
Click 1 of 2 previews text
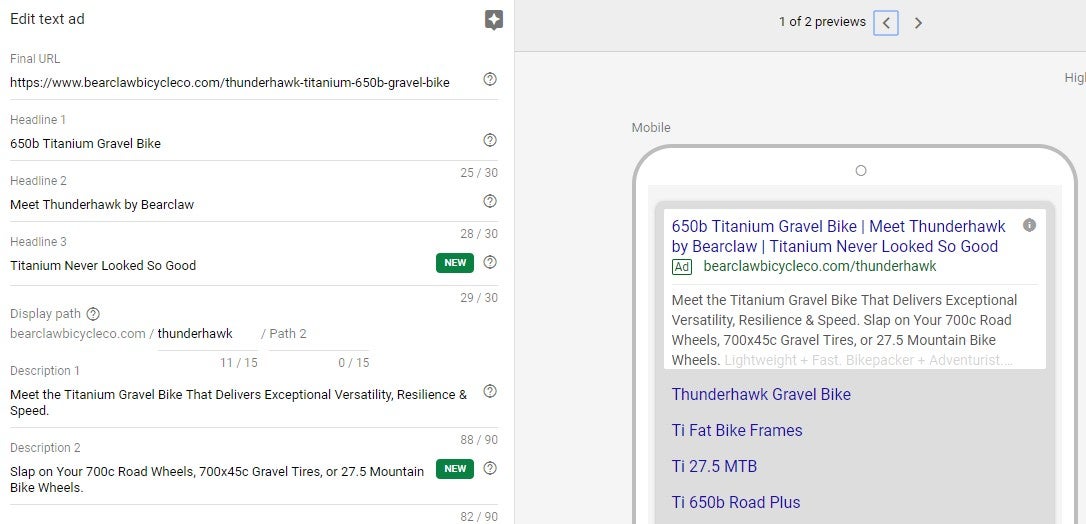point(822,22)
